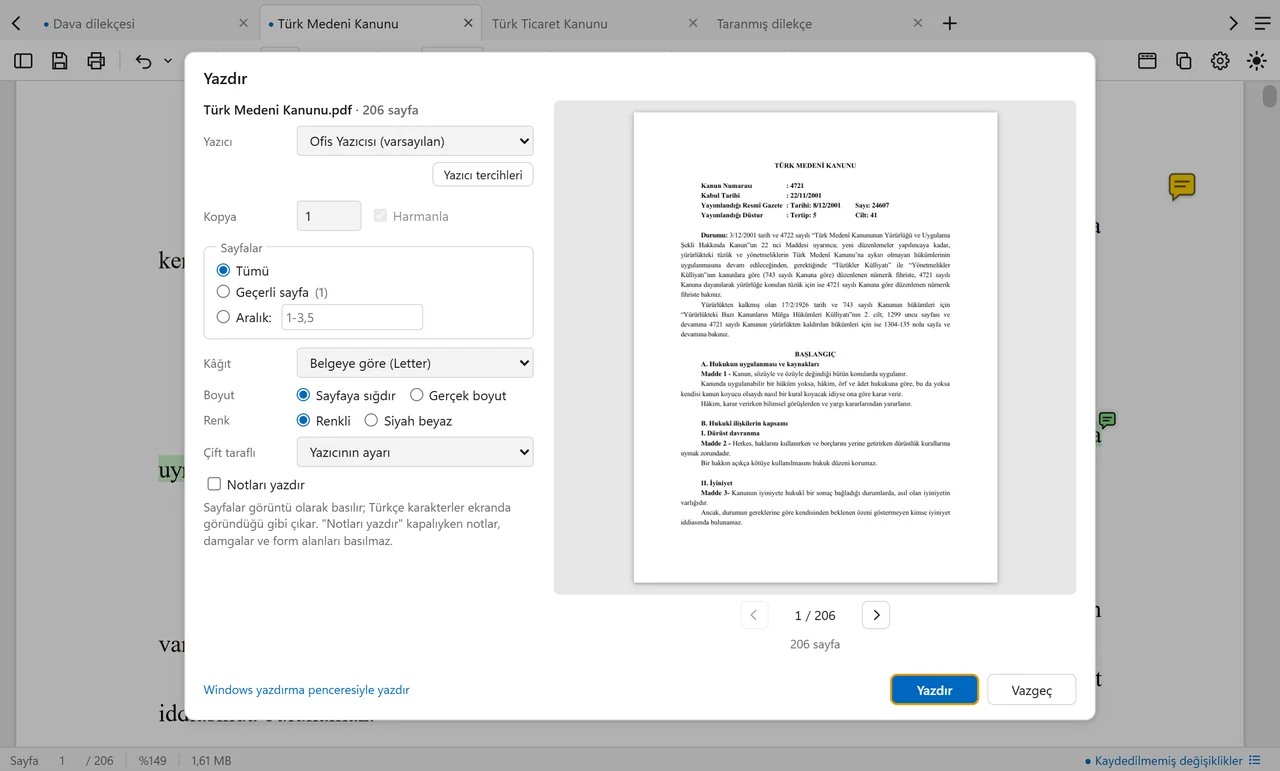Cancel with the Vazgeç button
Screen dimensions: 1280x771
click(1032, 690)
